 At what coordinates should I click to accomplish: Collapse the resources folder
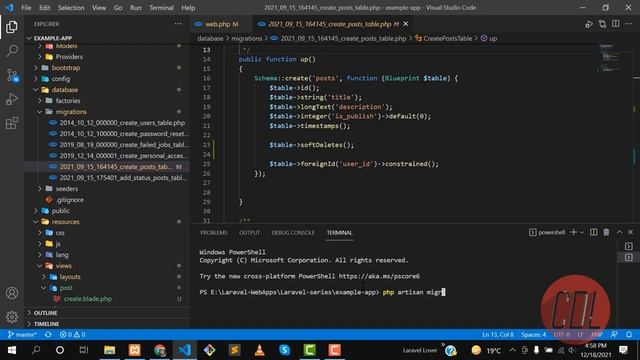pos(36,222)
